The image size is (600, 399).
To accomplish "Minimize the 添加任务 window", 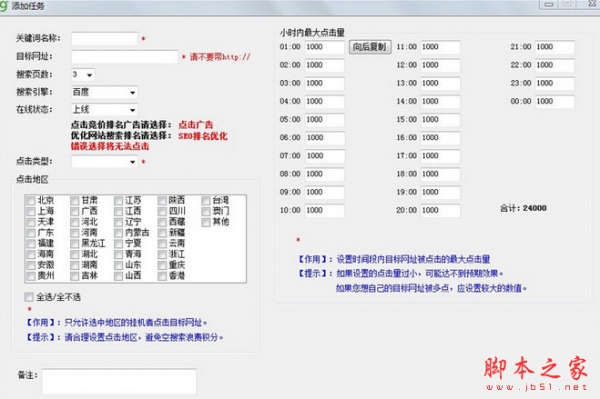I will tap(549, 4).
